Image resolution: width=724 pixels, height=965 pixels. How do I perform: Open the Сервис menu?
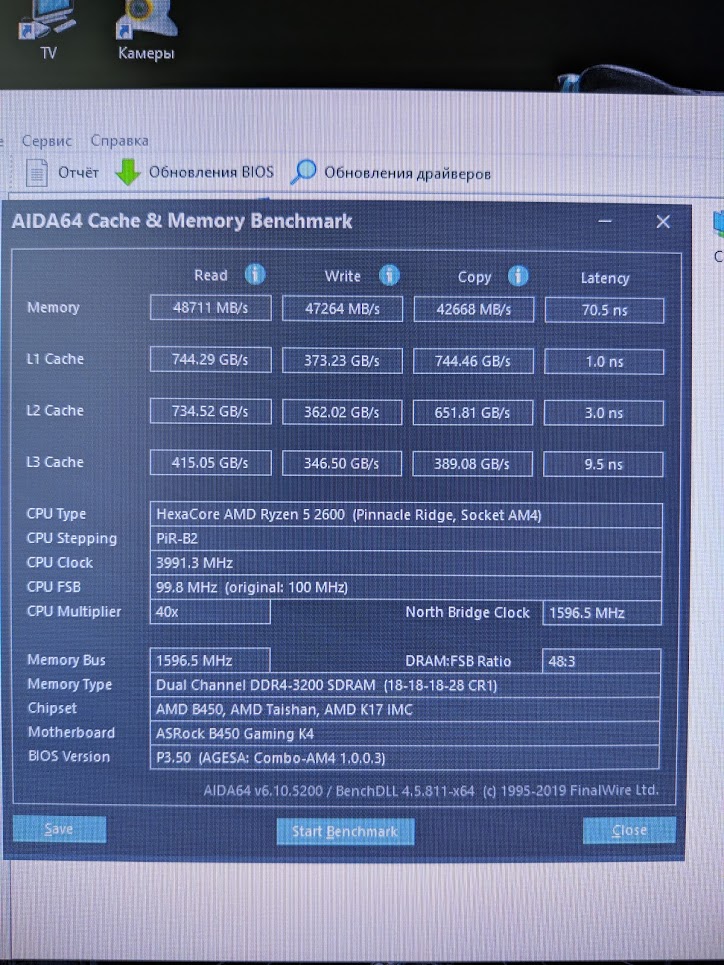click(47, 141)
